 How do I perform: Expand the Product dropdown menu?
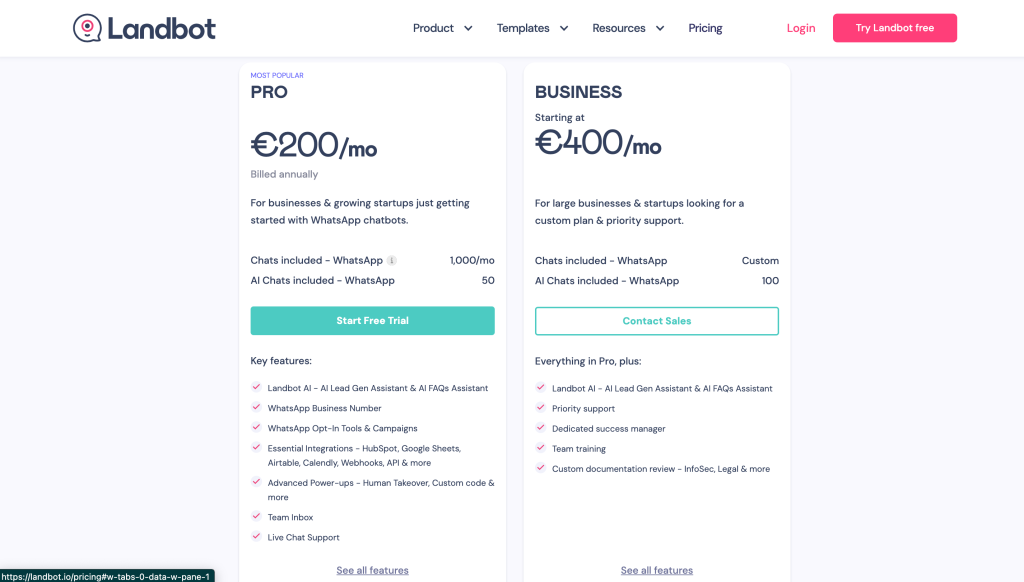443,28
